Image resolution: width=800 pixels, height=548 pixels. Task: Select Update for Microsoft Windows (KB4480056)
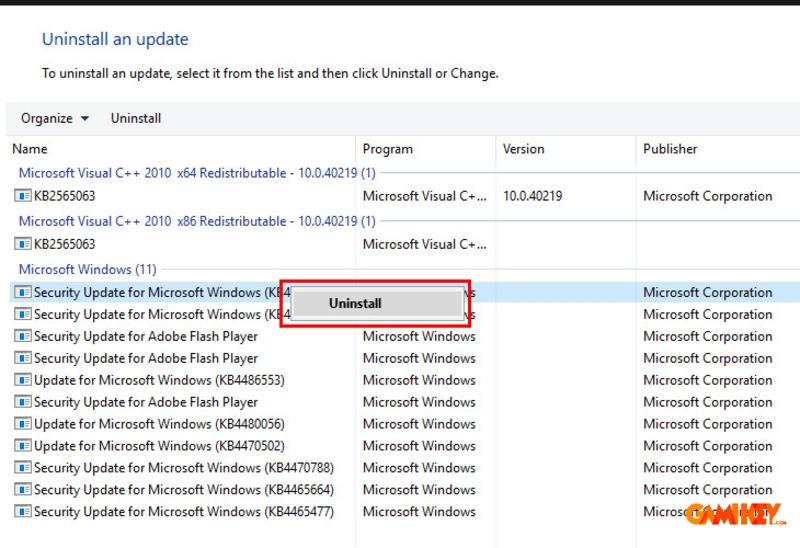pyautogui.click(x=159, y=424)
